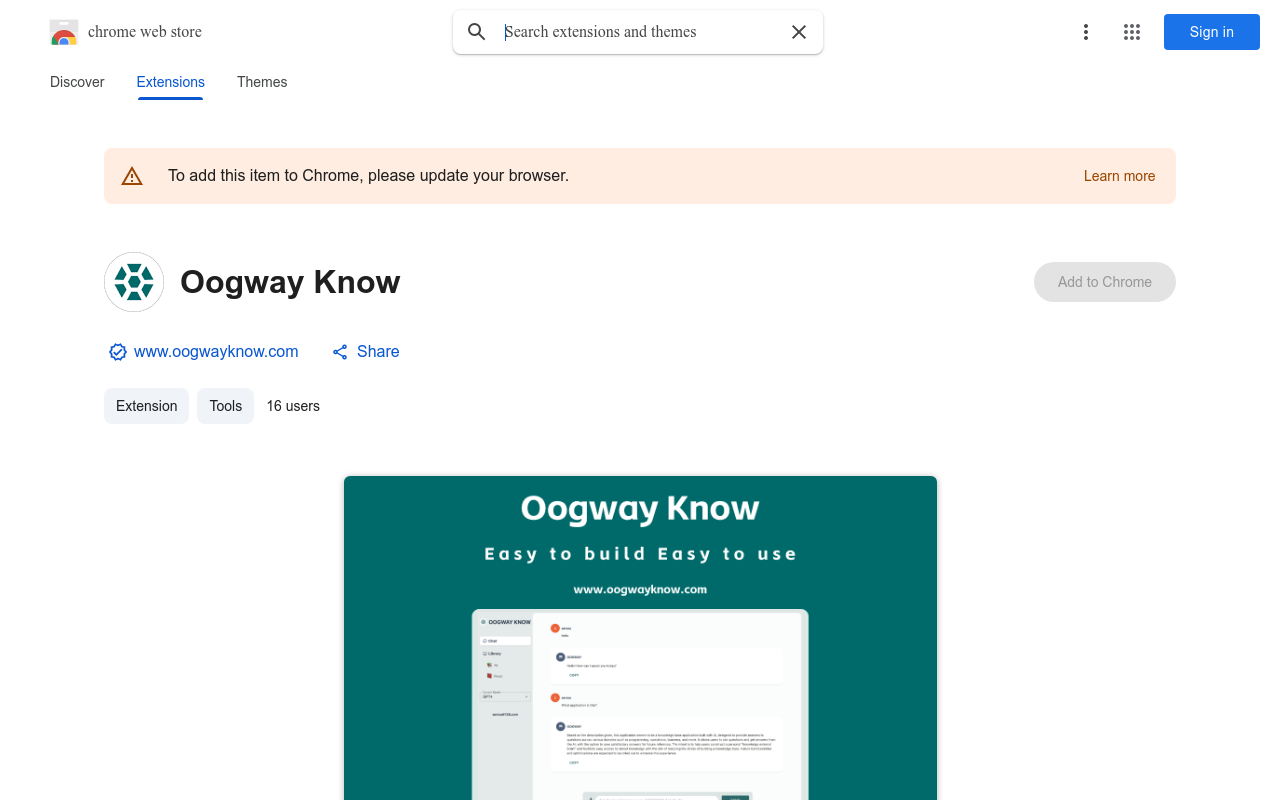The width and height of the screenshot is (1280, 800).
Task: Switch to the Discover tab
Action: pos(77,82)
